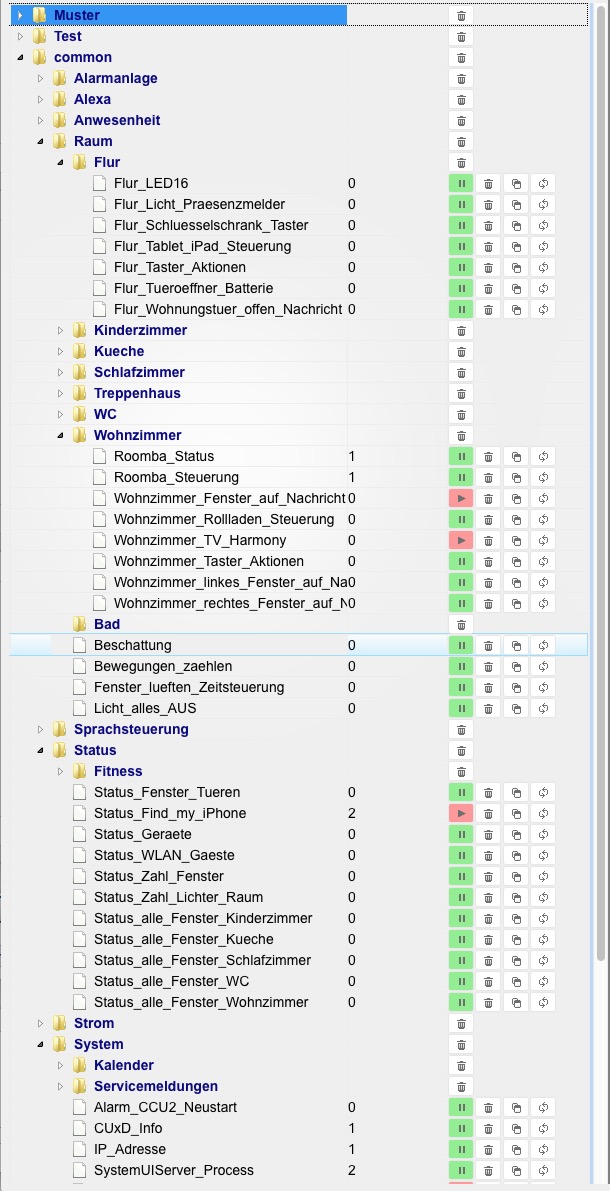Expand the Anwesenheit folder
Viewport: 610px width, 1191px height.
pos(41,121)
